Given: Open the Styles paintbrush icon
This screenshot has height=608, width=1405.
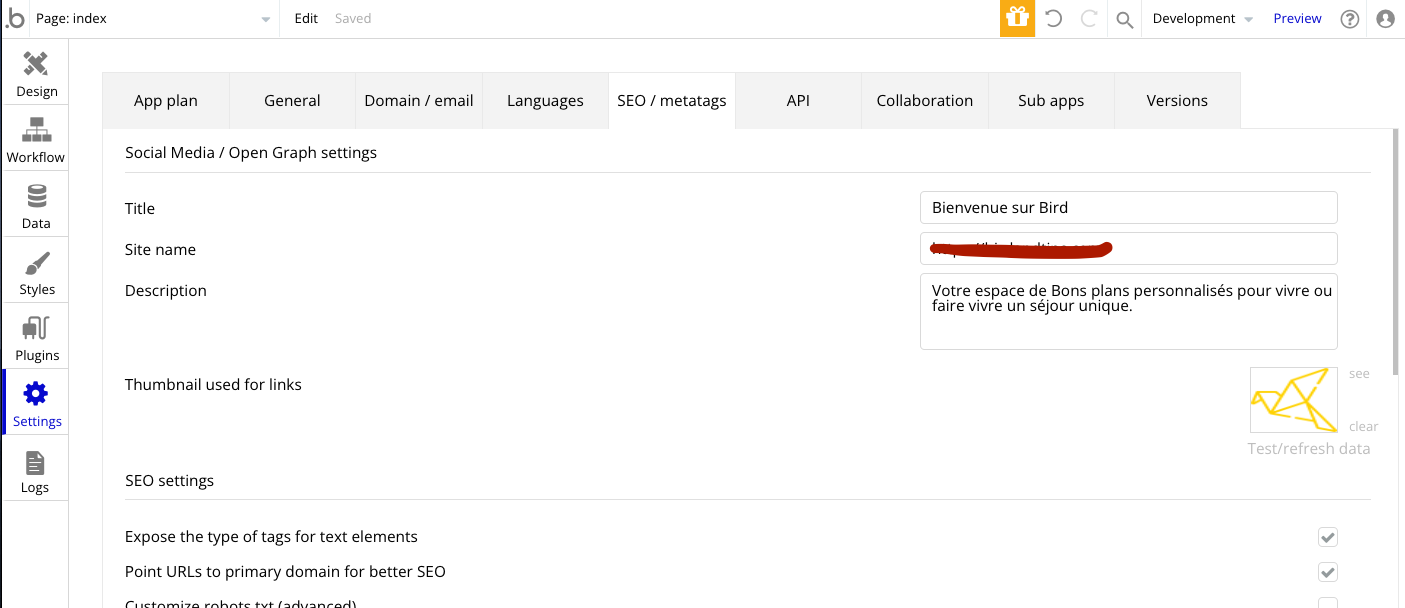Looking at the screenshot, I should pos(36,271).
